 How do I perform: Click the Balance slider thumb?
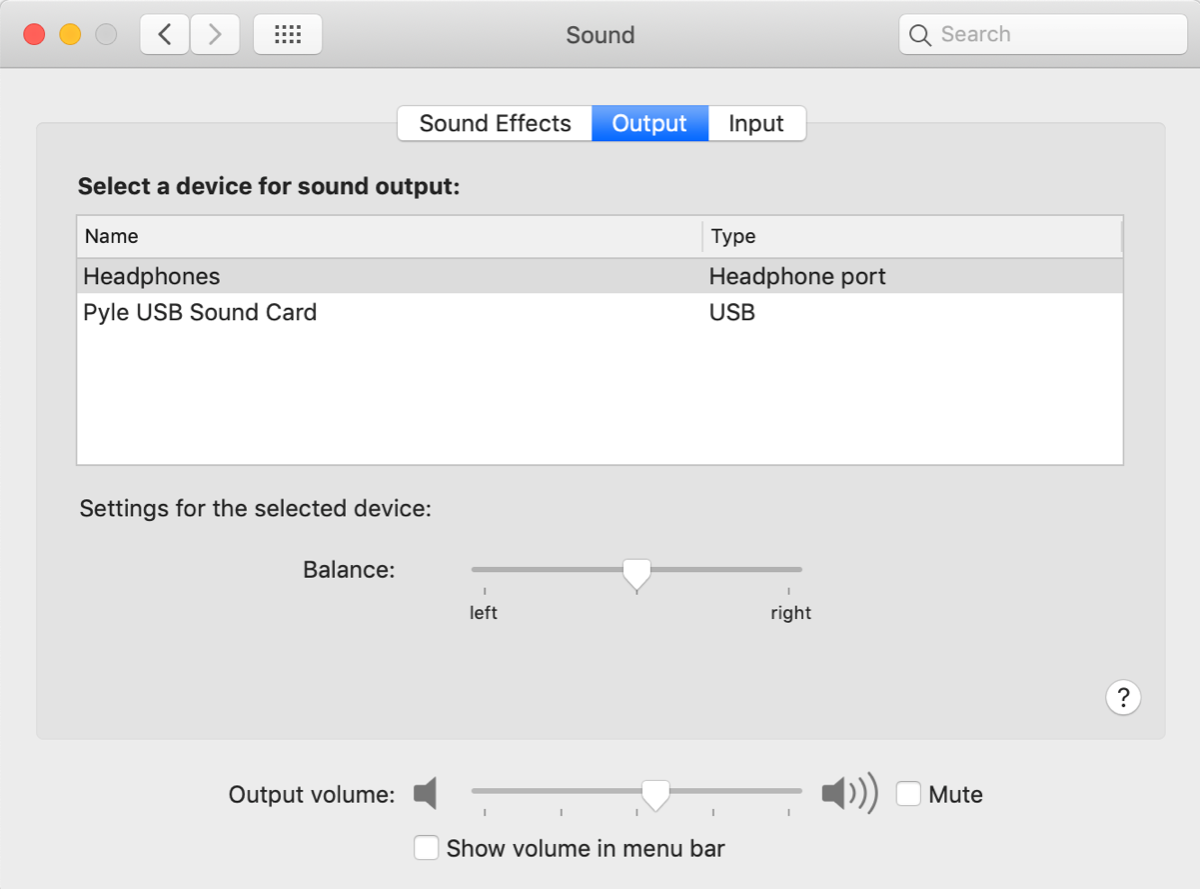click(x=636, y=574)
